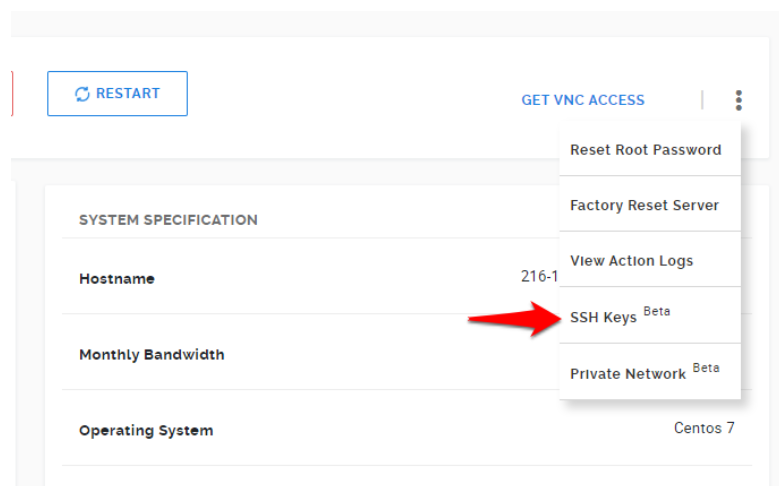Click the Hostname row label

click(x=117, y=279)
